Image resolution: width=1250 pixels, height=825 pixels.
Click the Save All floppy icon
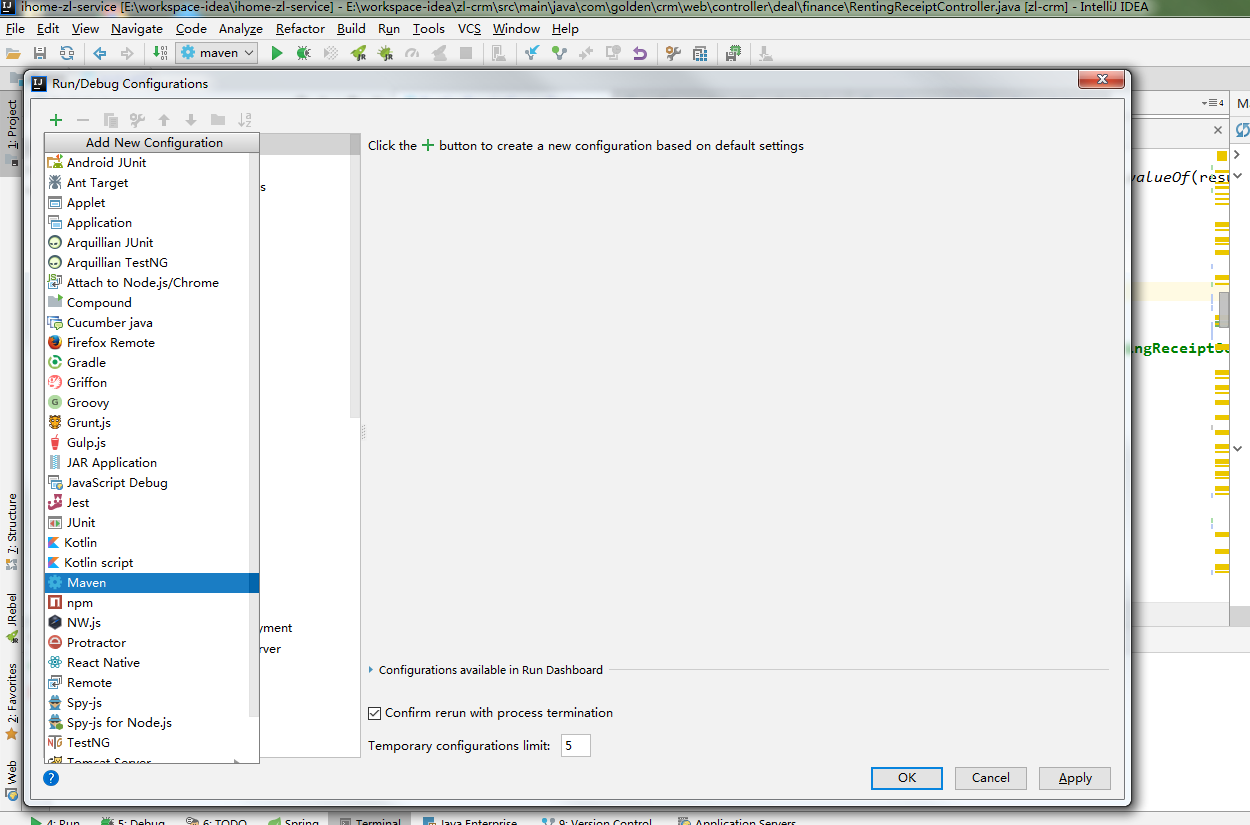click(40, 53)
